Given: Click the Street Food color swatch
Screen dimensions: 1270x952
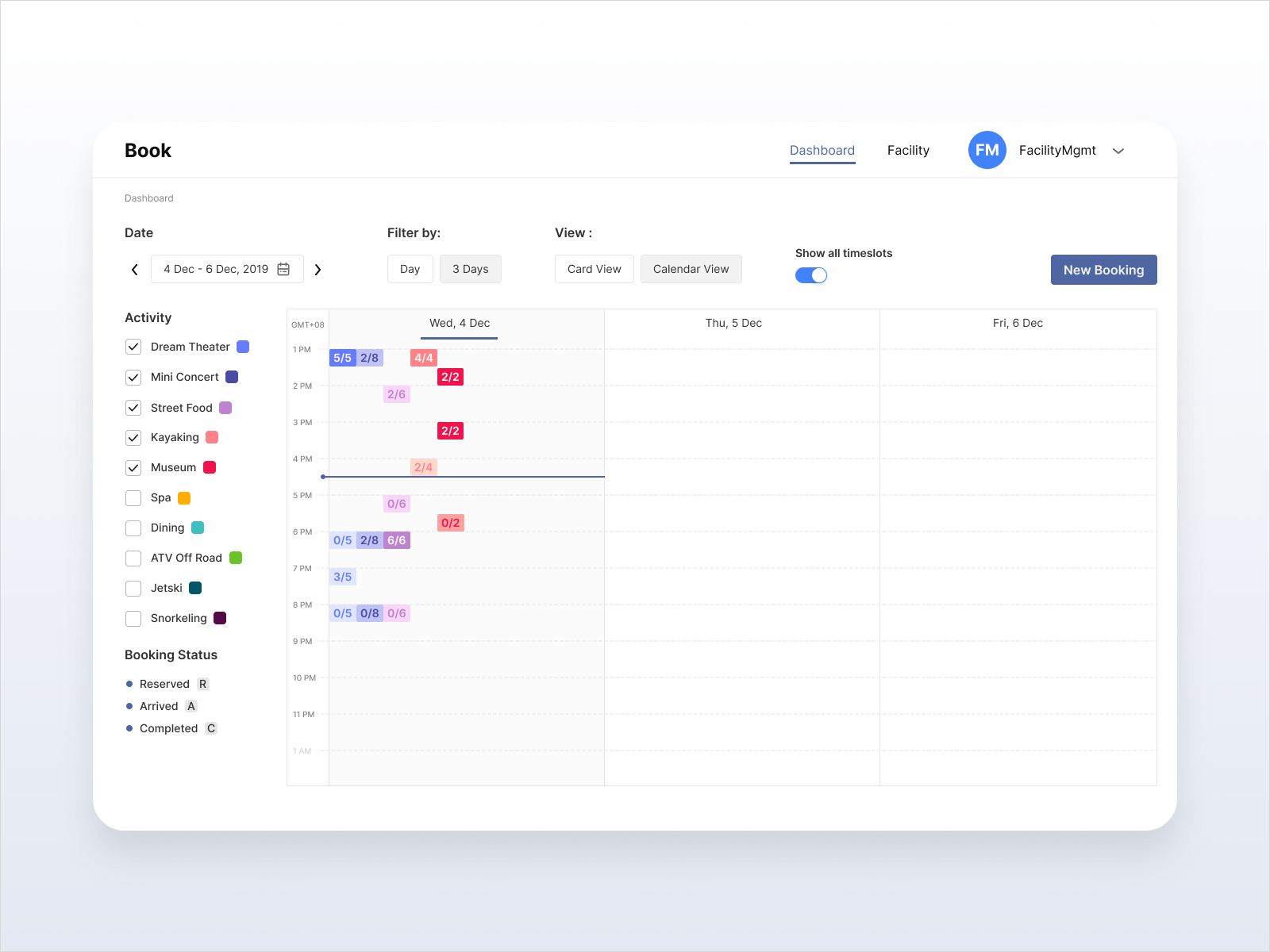Looking at the screenshot, I should (225, 407).
